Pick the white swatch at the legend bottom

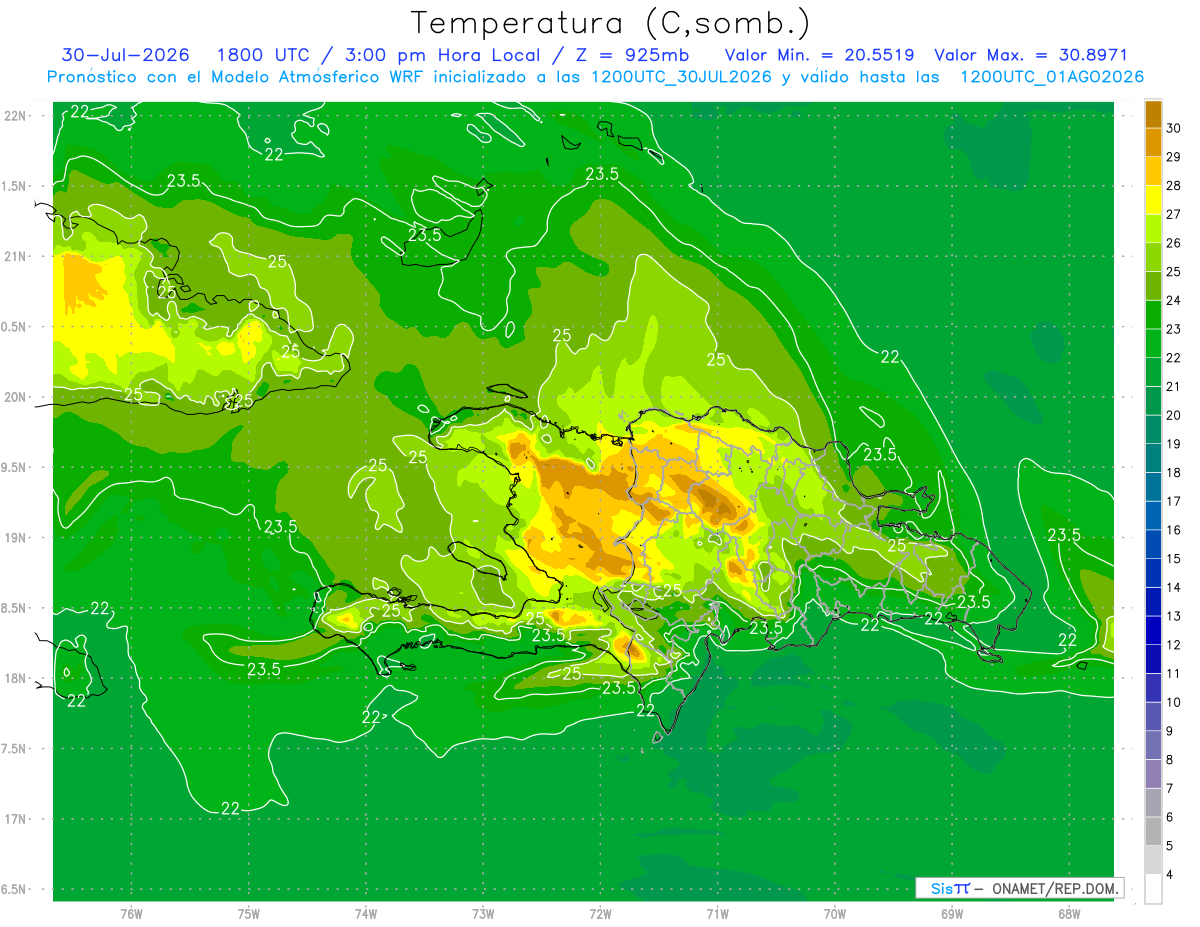(1153, 889)
